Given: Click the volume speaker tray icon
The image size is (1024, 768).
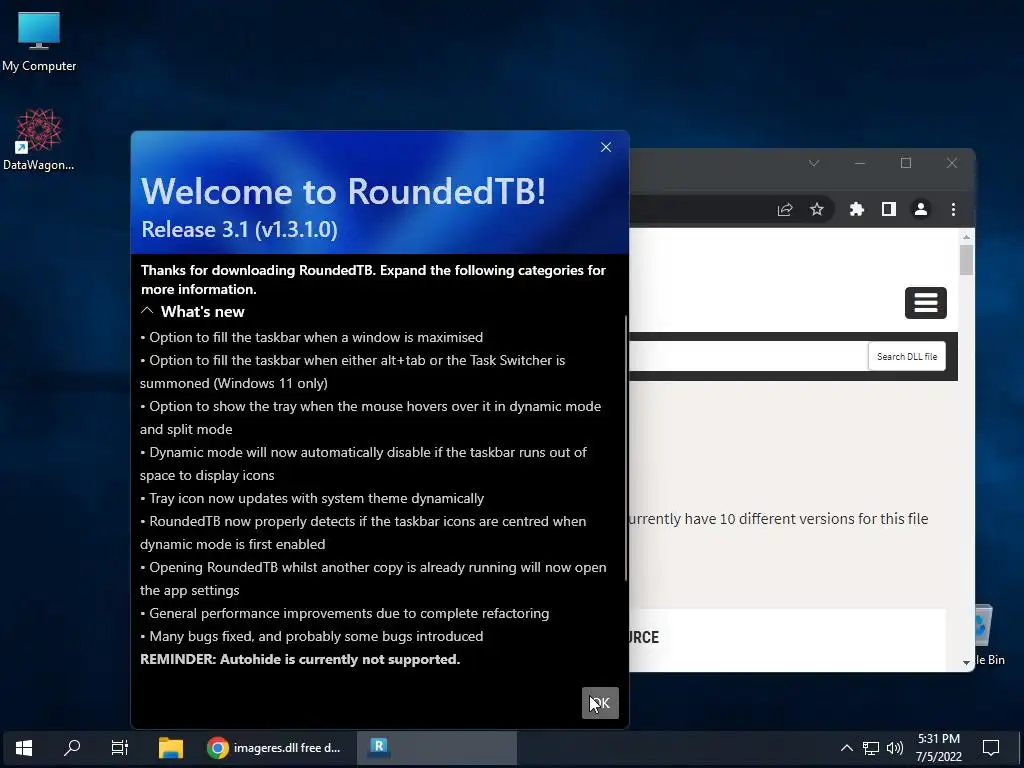Looking at the screenshot, I should pos(895,748).
